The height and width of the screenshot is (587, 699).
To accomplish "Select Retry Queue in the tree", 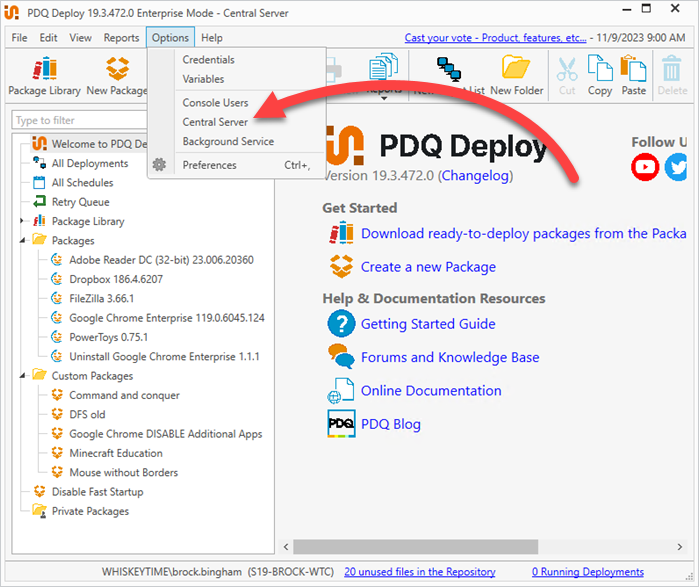I will click(80, 202).
